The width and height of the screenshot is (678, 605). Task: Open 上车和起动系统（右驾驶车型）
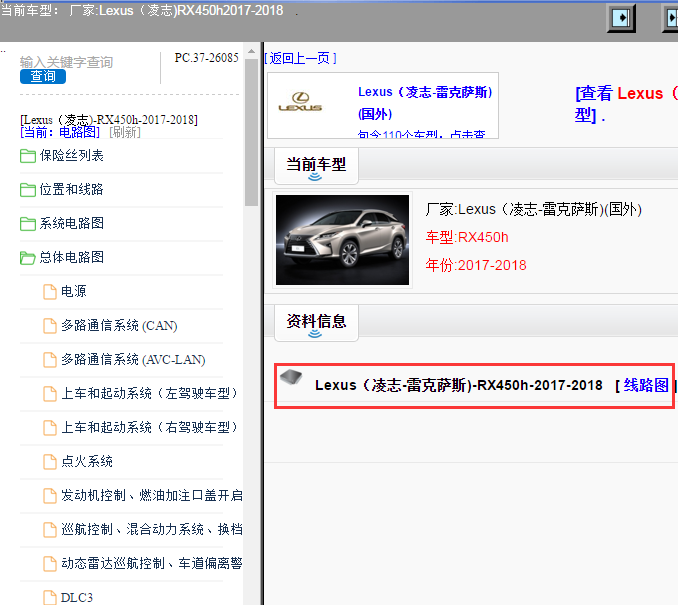pos(150,428)
